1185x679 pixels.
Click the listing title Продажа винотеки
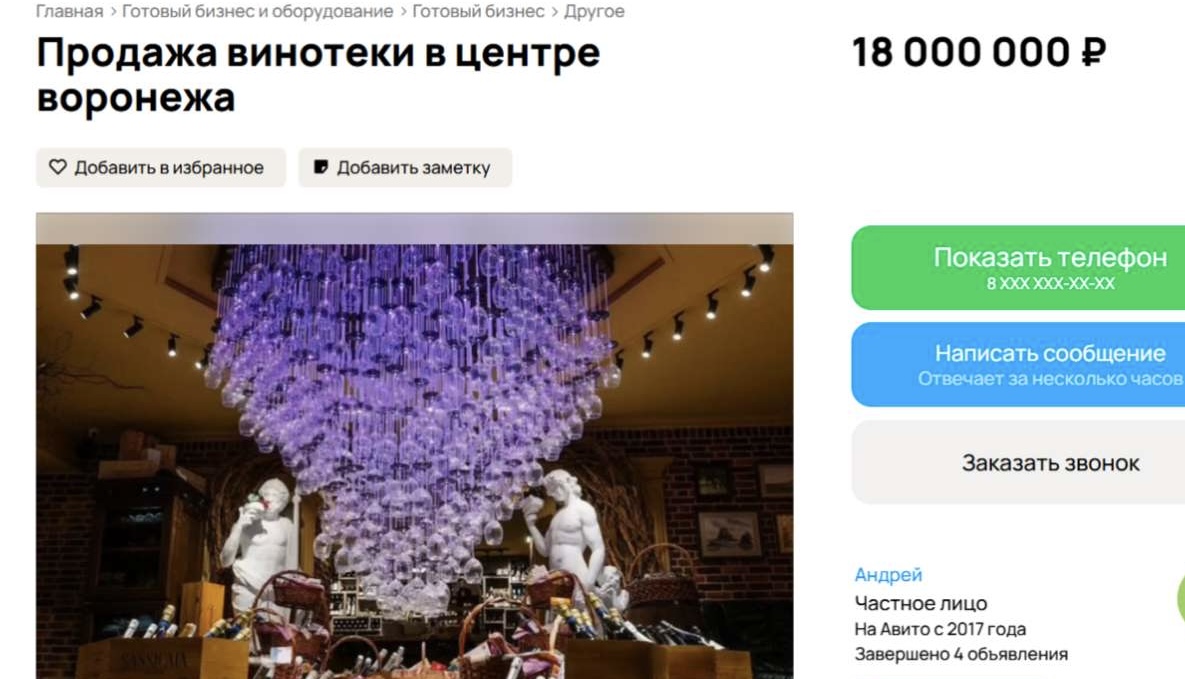point(318,75)
